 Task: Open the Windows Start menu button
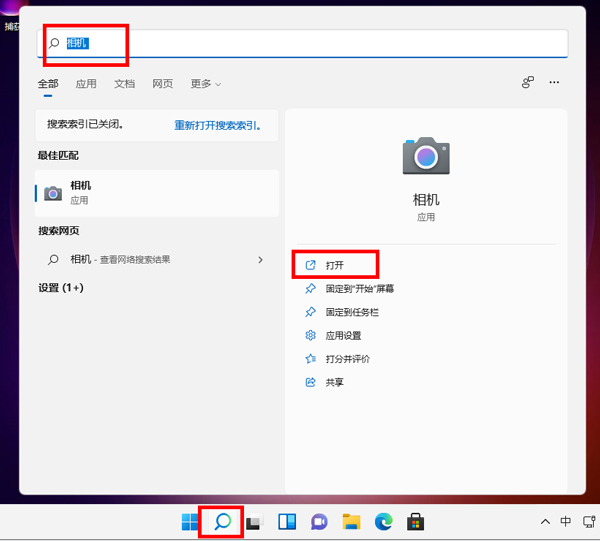[x=190, y=521]
